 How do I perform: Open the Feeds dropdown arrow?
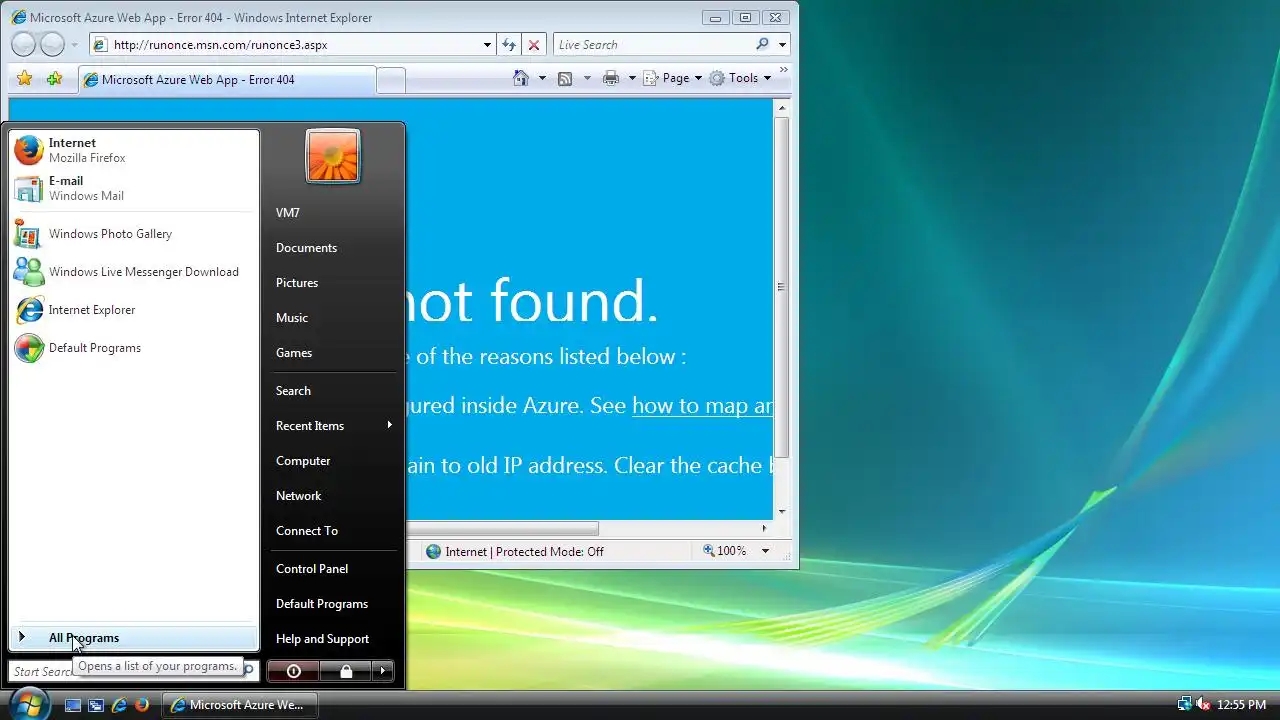pyautogui.click(x=587, y=78)
